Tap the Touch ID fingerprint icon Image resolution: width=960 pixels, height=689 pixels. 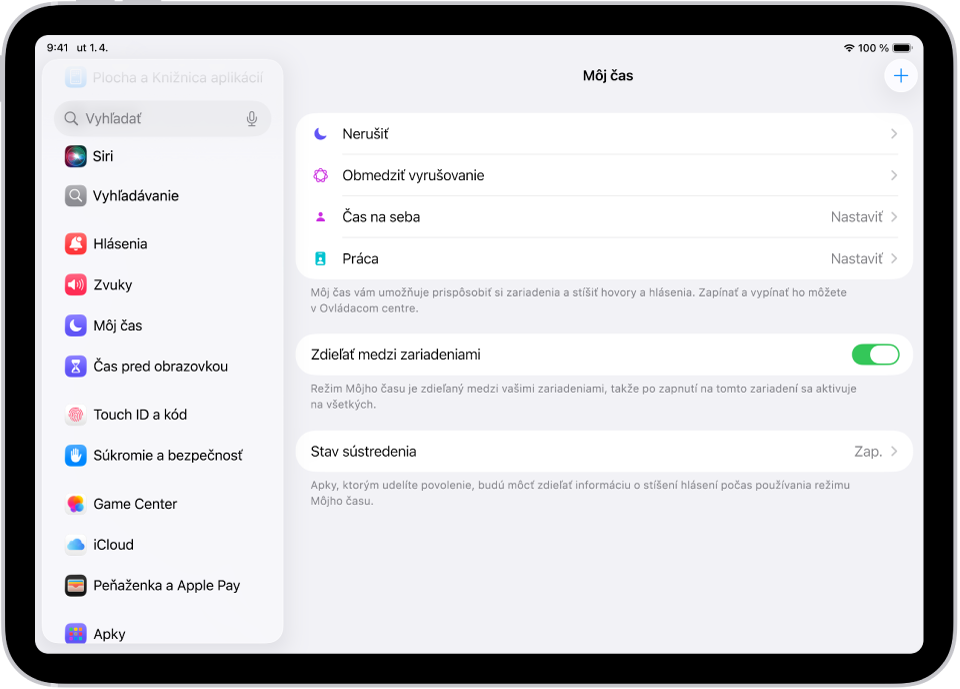tap(75, 415)
